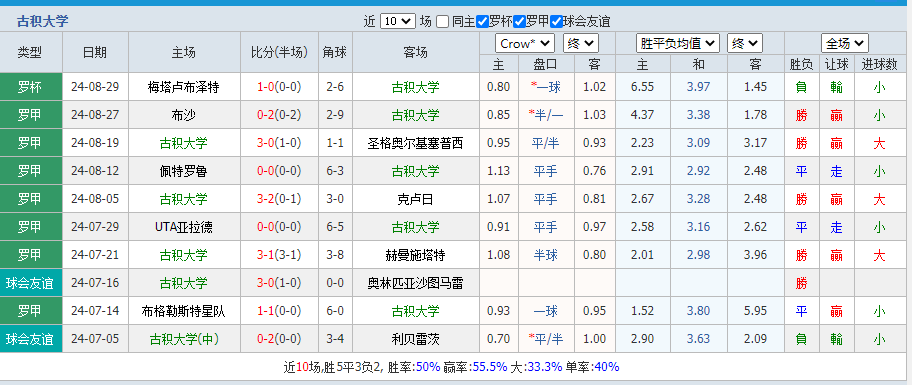Click handicap 平/半 on 24-08-19 row
This screenshot has width=912, height=385.
click(x=546, y=143)
